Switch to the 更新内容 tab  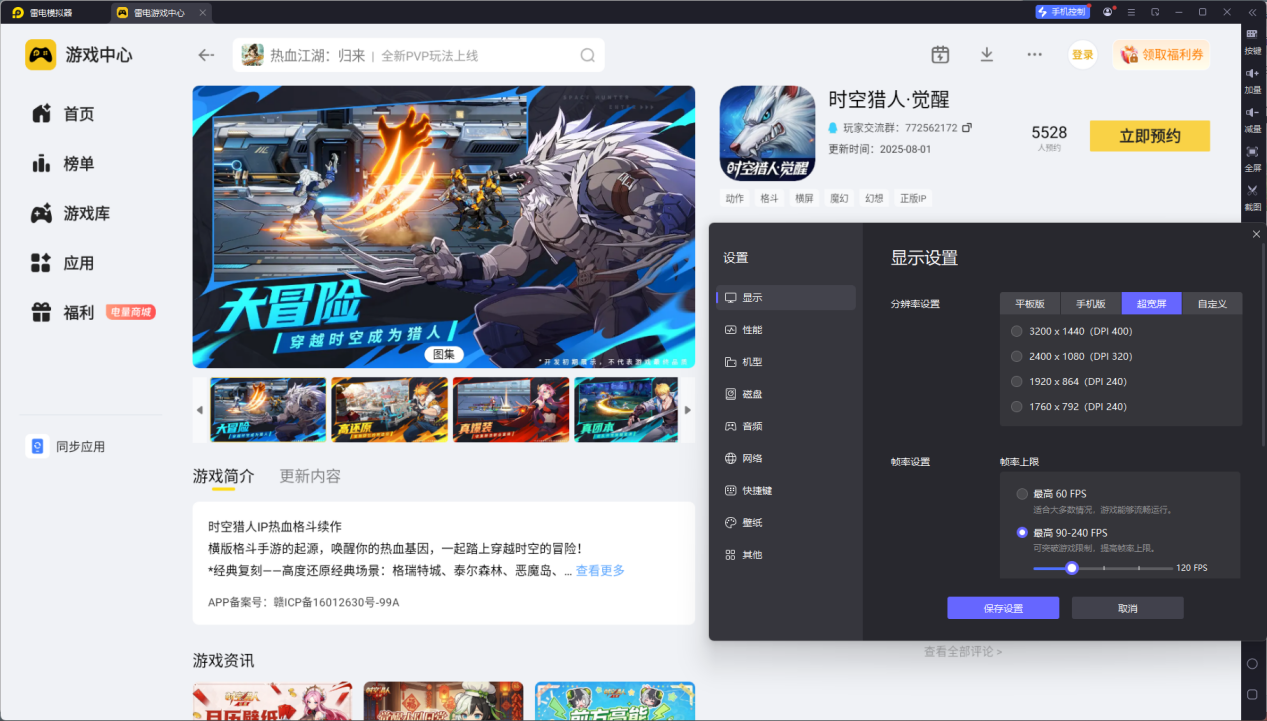point(310,476)
